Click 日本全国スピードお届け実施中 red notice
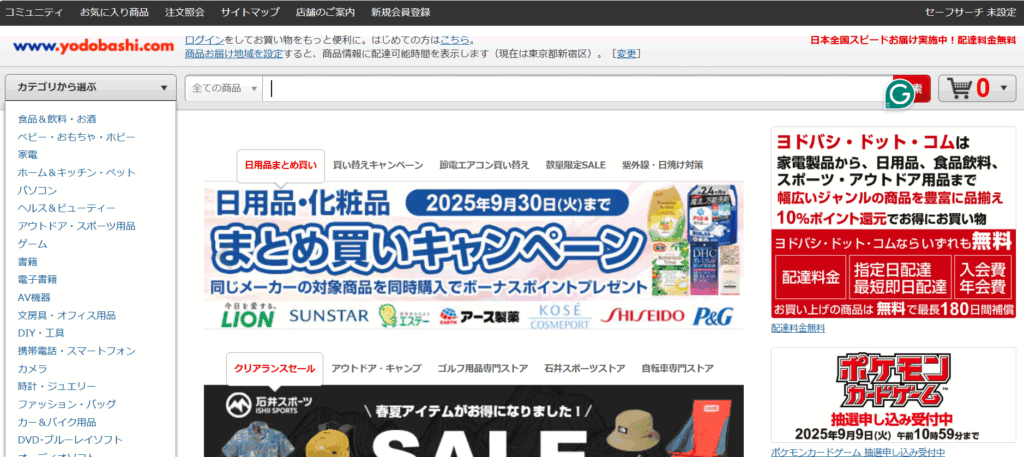The image size is (1024, 457). 913,40
